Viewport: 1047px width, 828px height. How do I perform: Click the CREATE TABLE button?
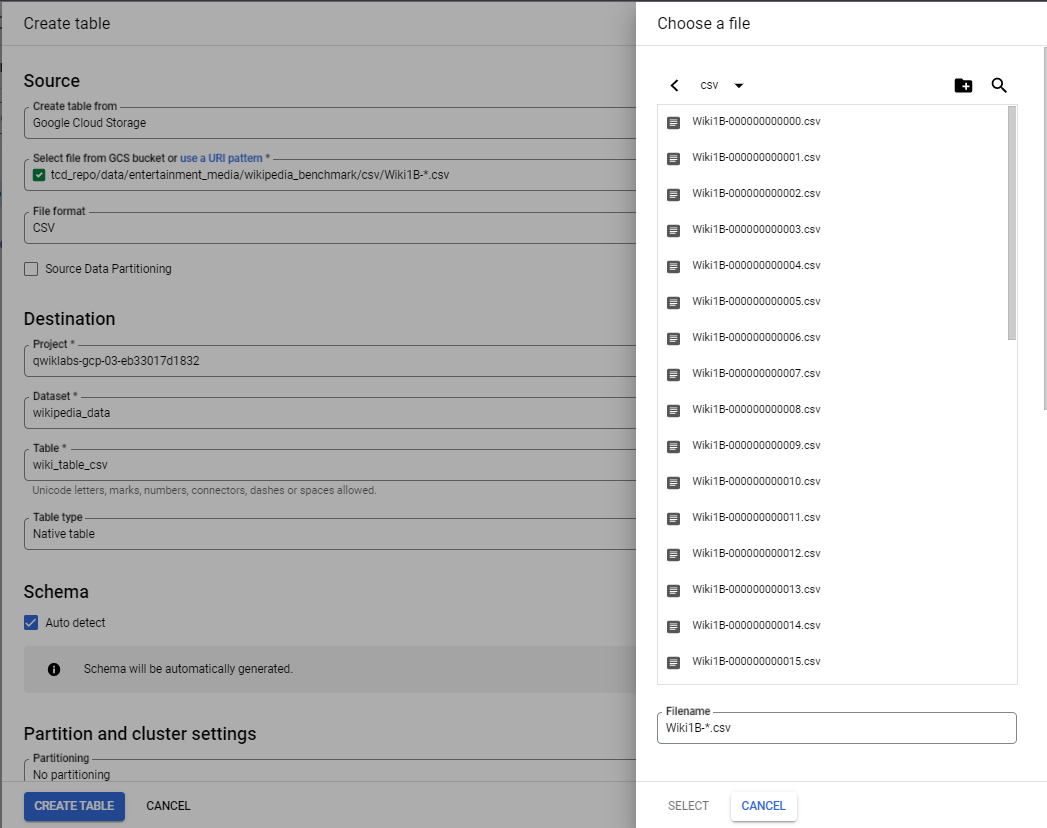74,806
